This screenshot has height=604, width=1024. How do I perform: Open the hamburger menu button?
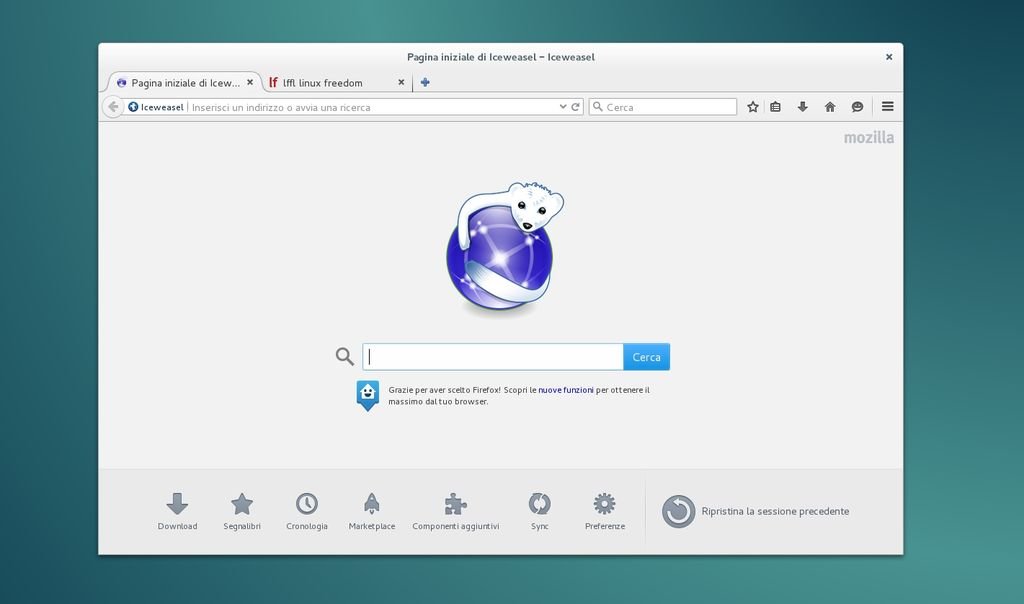click(887, 106)
